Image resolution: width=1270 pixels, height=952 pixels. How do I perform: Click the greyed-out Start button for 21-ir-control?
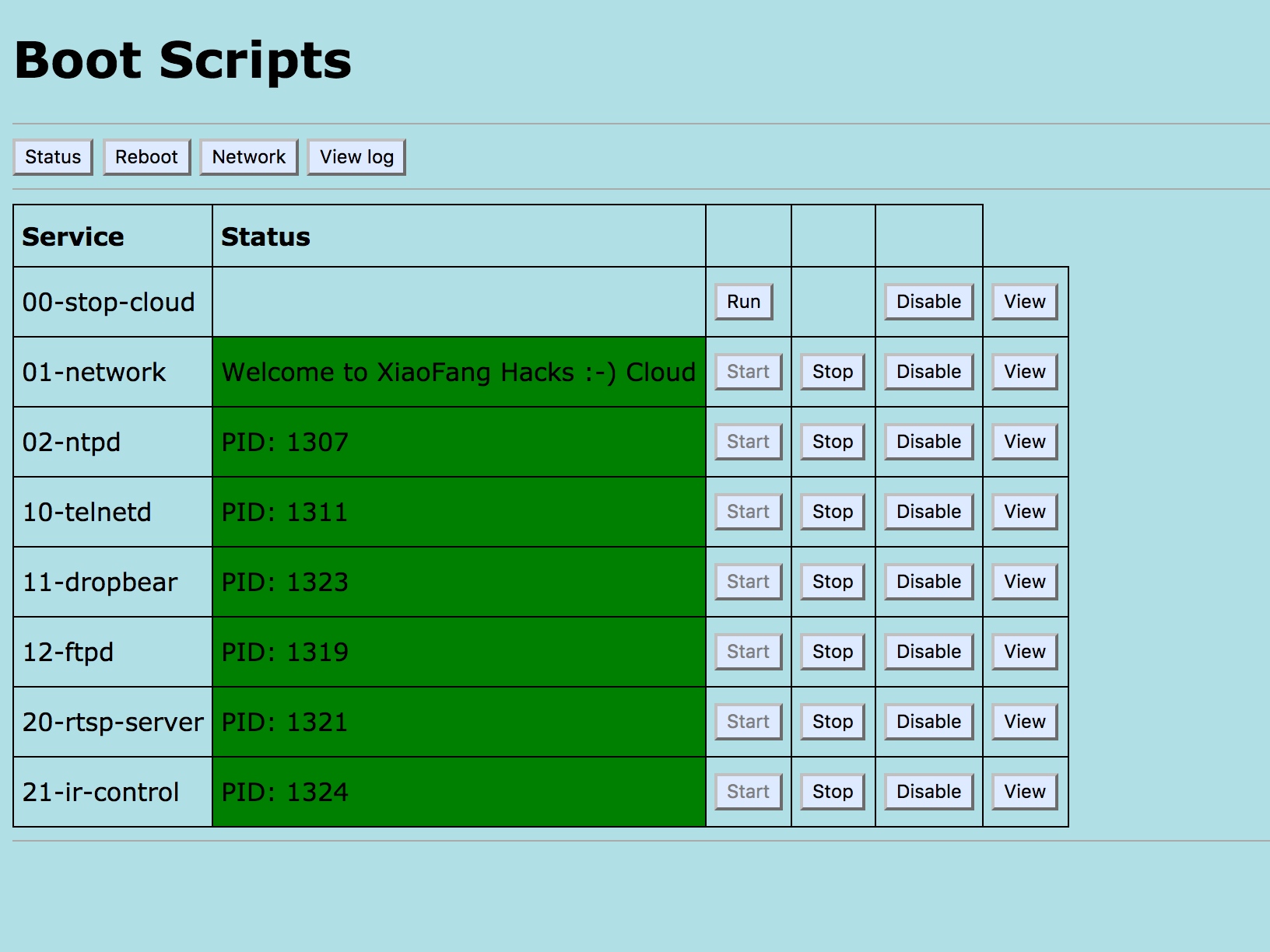pyautogui.click(x=749, y=792)
